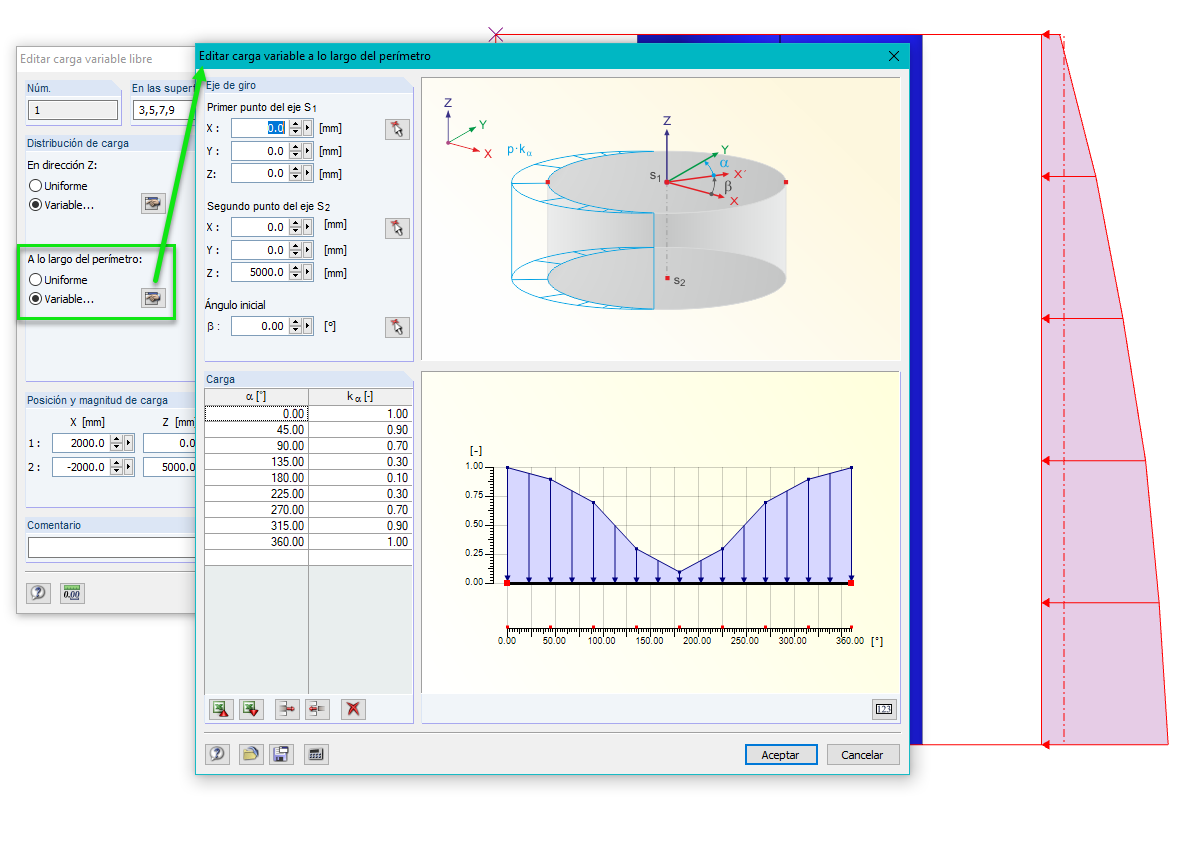
Task: Increase position 1 X value in back window
Action: pyautogui.click(x=116, y=439)
